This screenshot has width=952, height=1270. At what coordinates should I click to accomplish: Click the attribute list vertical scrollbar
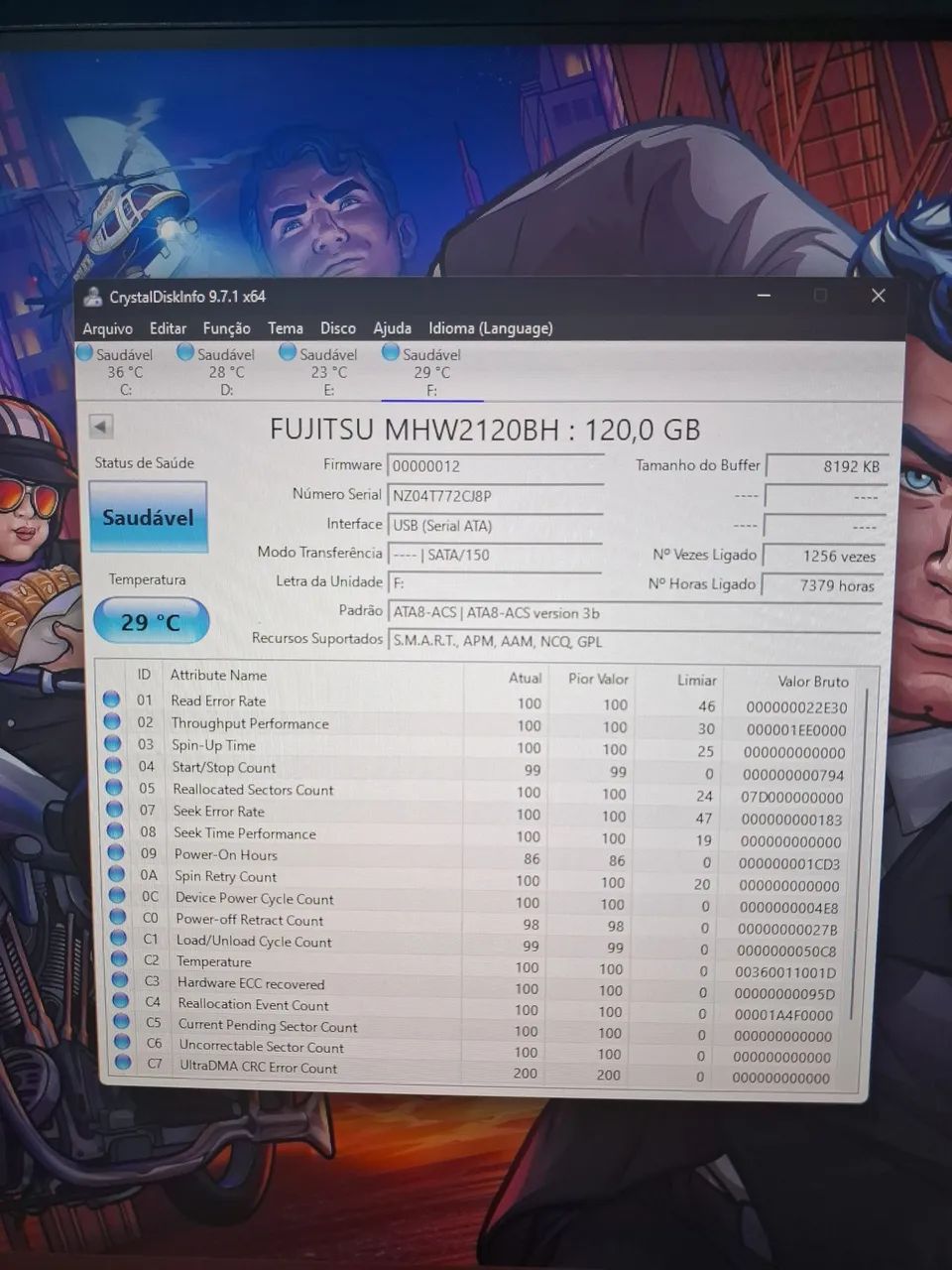(867, 873)
